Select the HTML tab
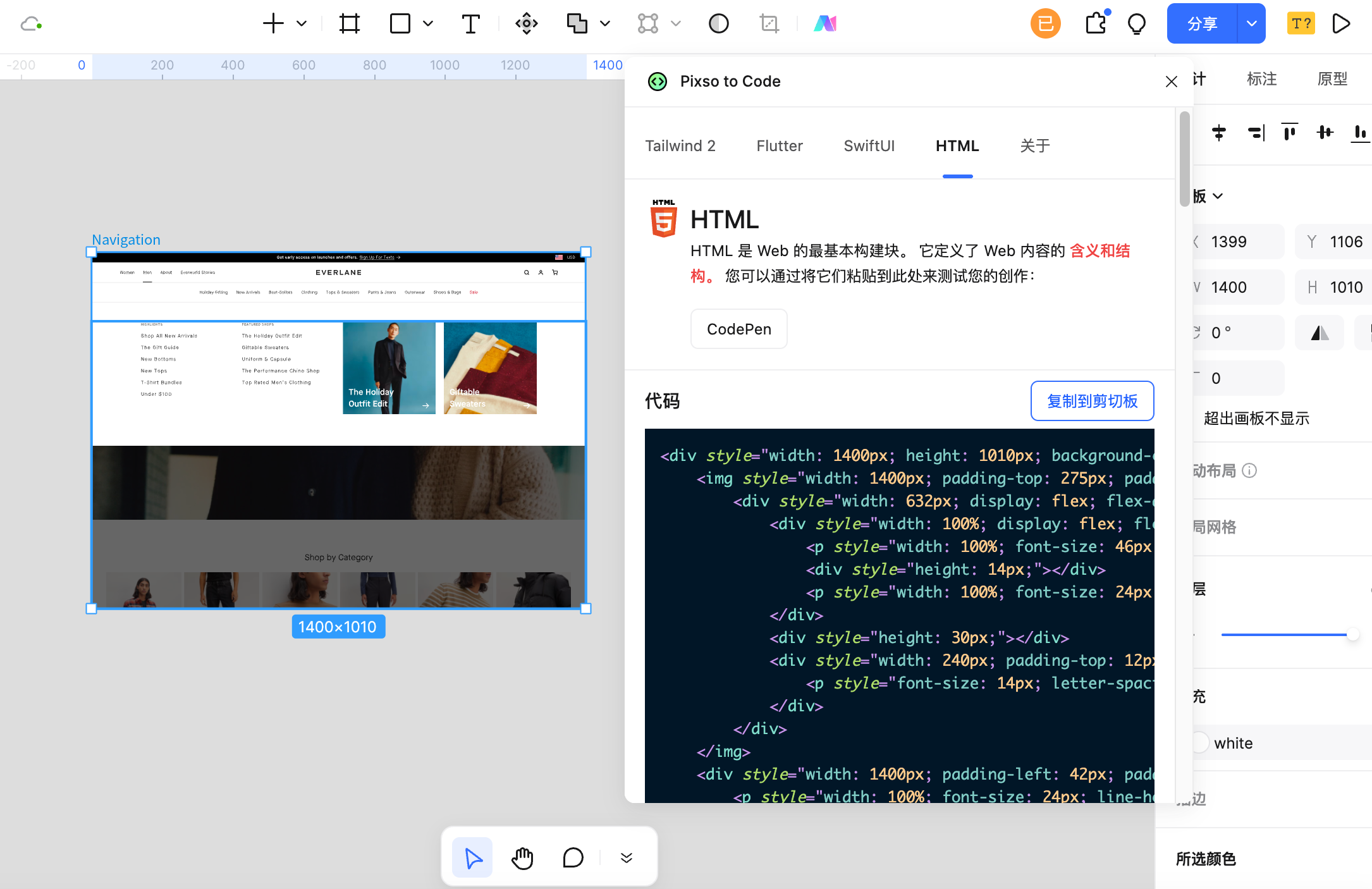Image resolution: width=1372 pixels, height=889 pixels. pos(957,146)
